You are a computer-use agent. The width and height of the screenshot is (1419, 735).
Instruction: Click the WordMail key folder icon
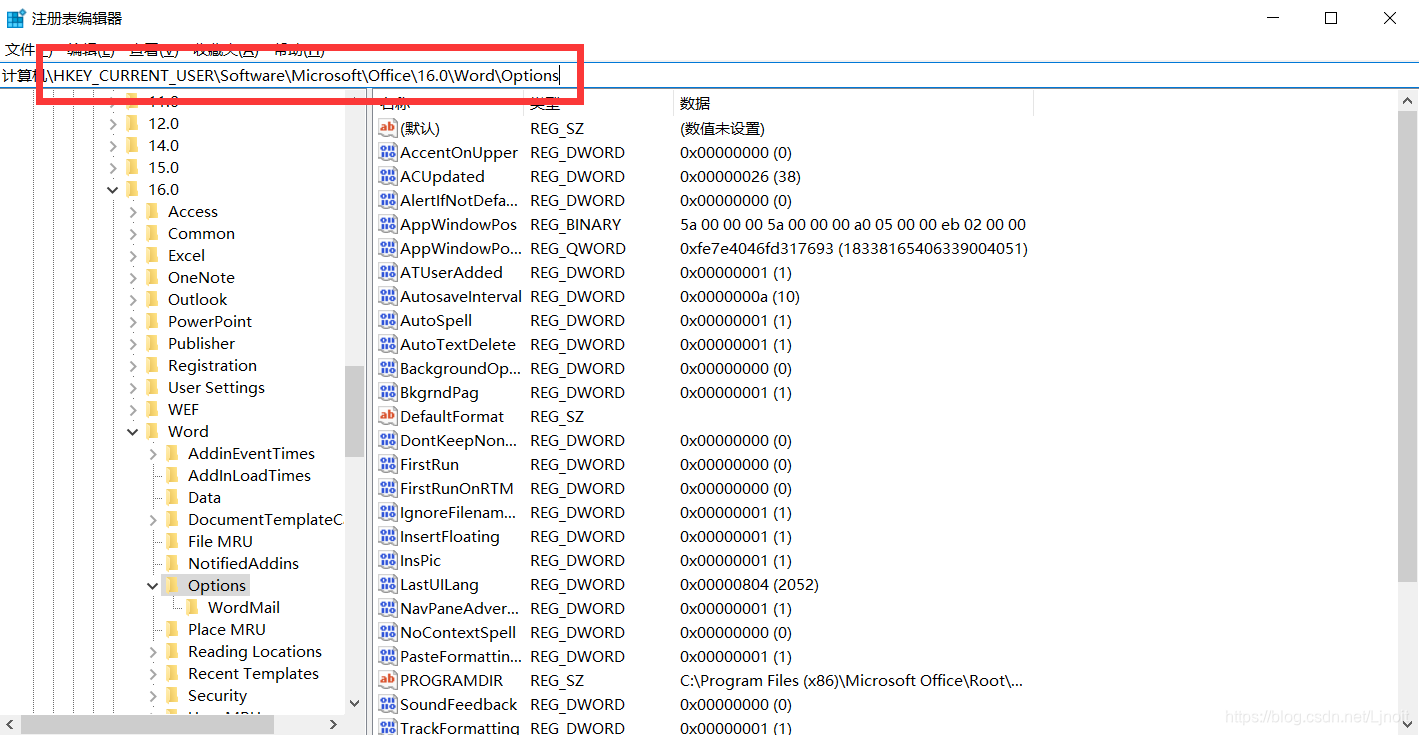pyautogui.click(x=192, y=607)
